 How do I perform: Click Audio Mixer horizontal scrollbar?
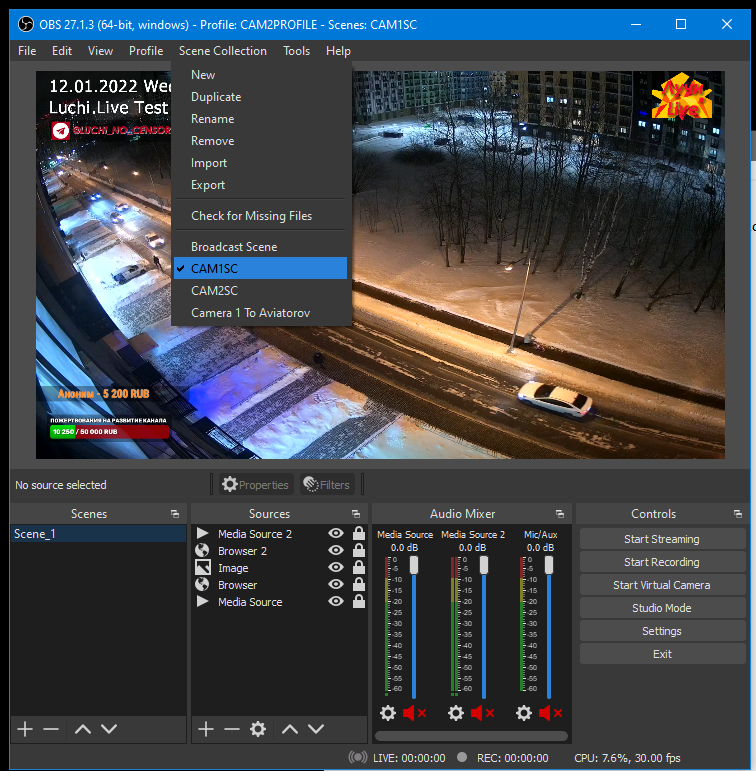(471, 736)
